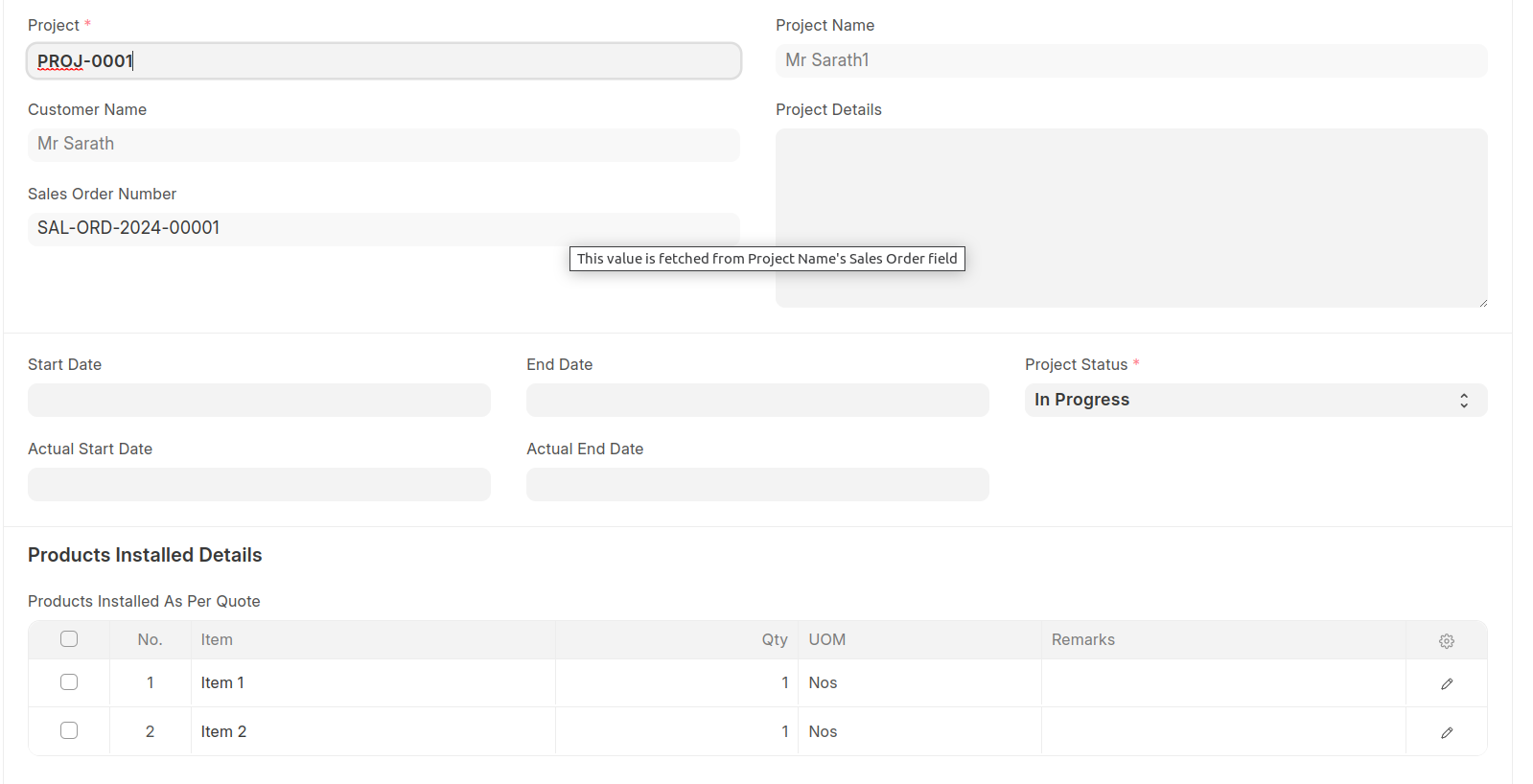The height and width of the screenshot is (784, 1533).
Task: Check the checkbox for Item 2 row
Action: point(69,730)
